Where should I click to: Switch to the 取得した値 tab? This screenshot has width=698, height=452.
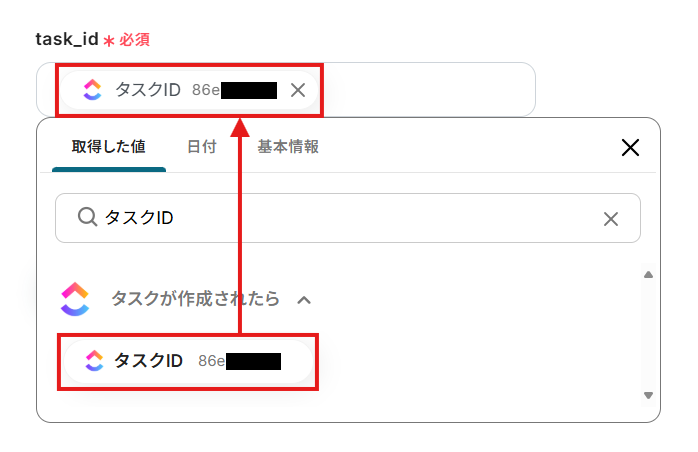108,147
